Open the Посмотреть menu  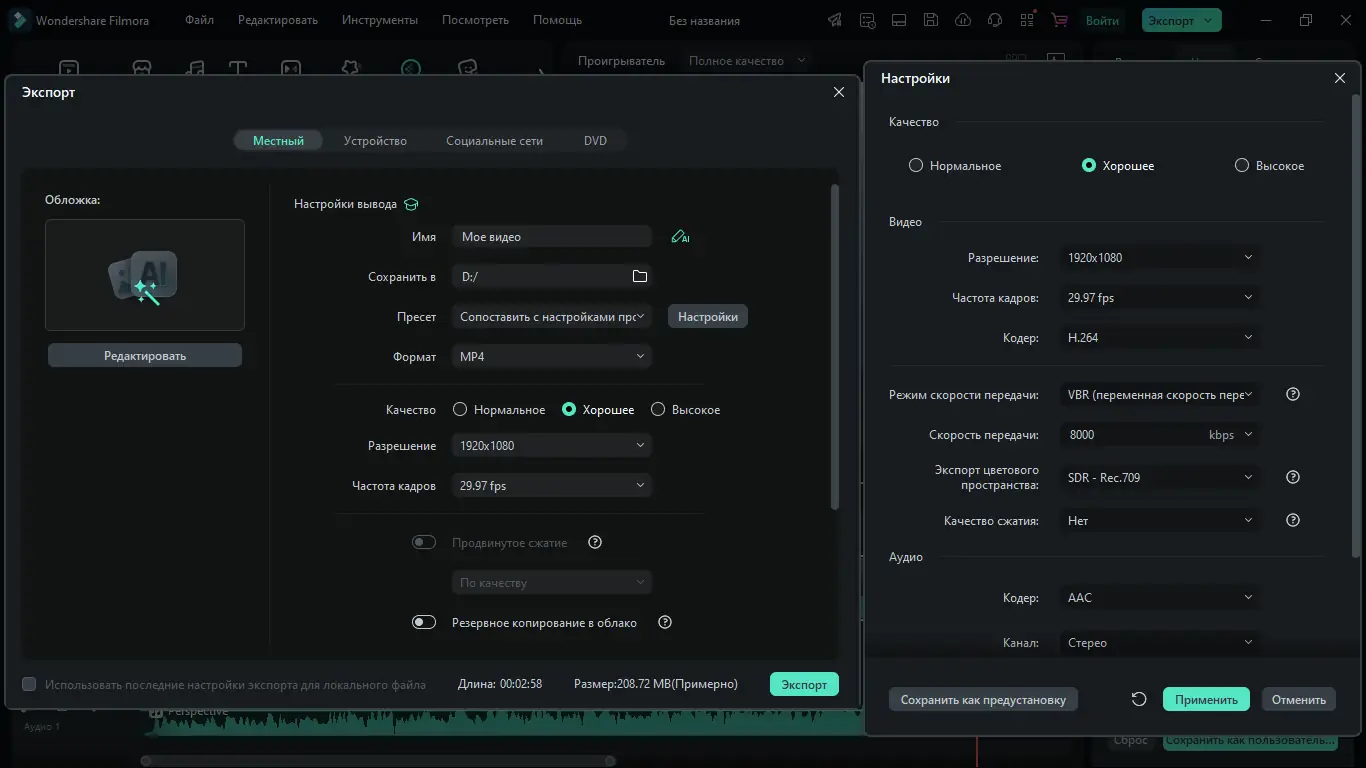(x=475, y=20)
